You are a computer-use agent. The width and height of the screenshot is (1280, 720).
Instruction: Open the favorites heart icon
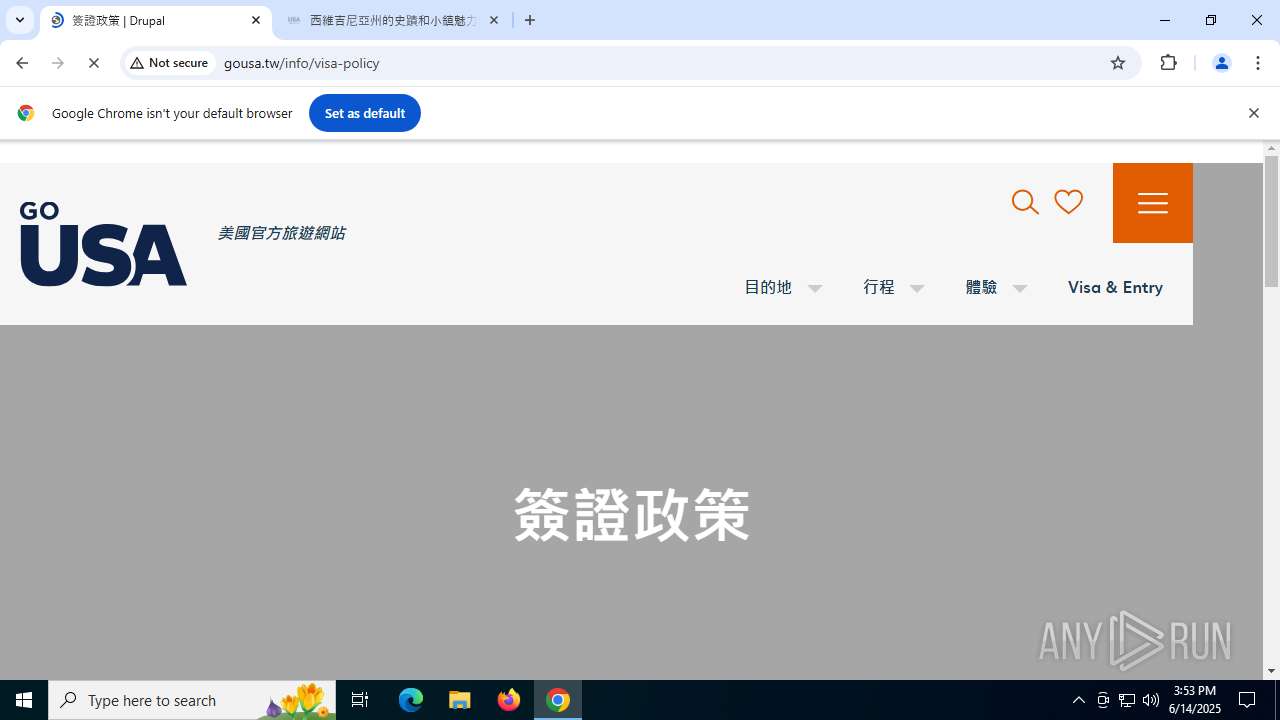[1068, 202]
